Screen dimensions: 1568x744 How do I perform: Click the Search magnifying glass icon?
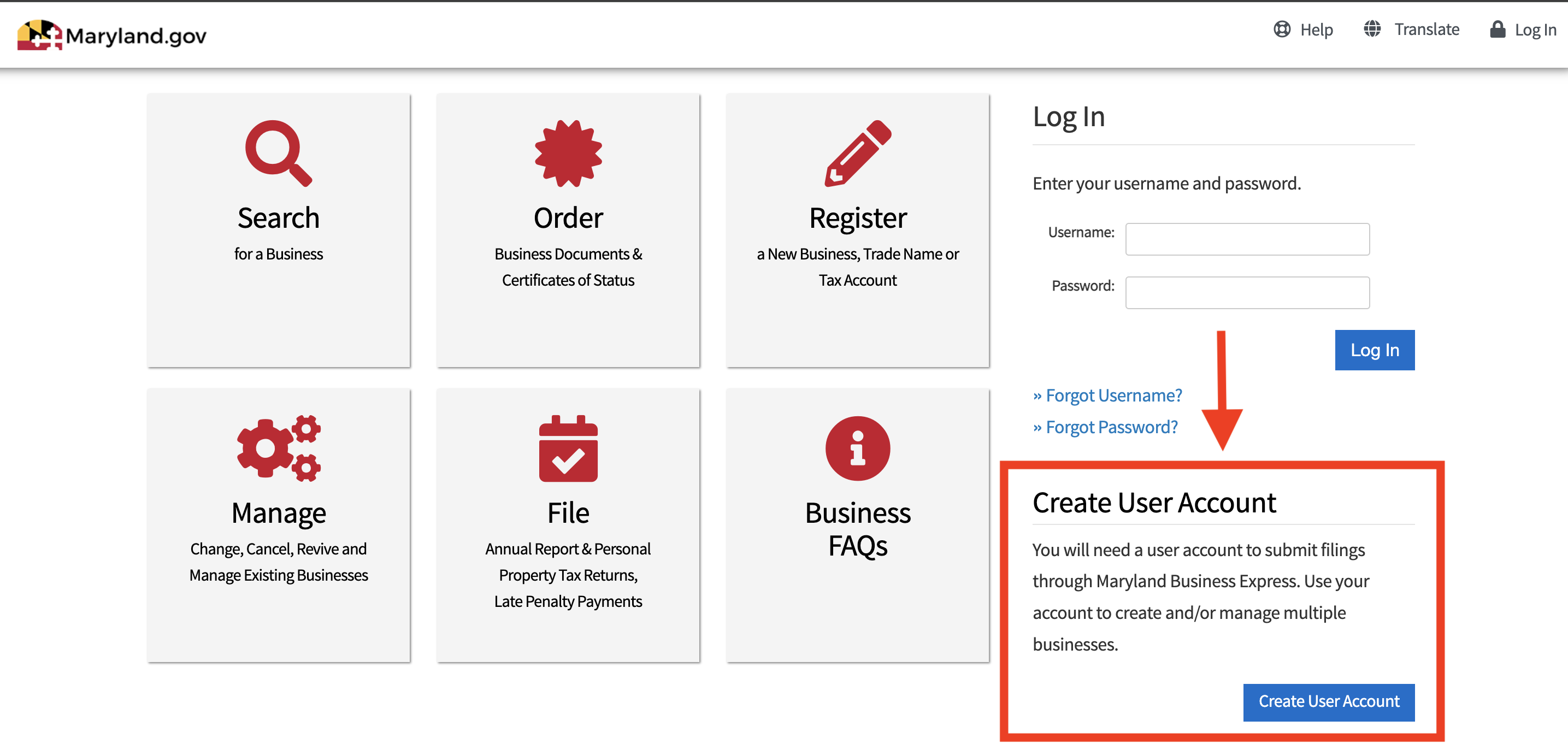[278, 153]
